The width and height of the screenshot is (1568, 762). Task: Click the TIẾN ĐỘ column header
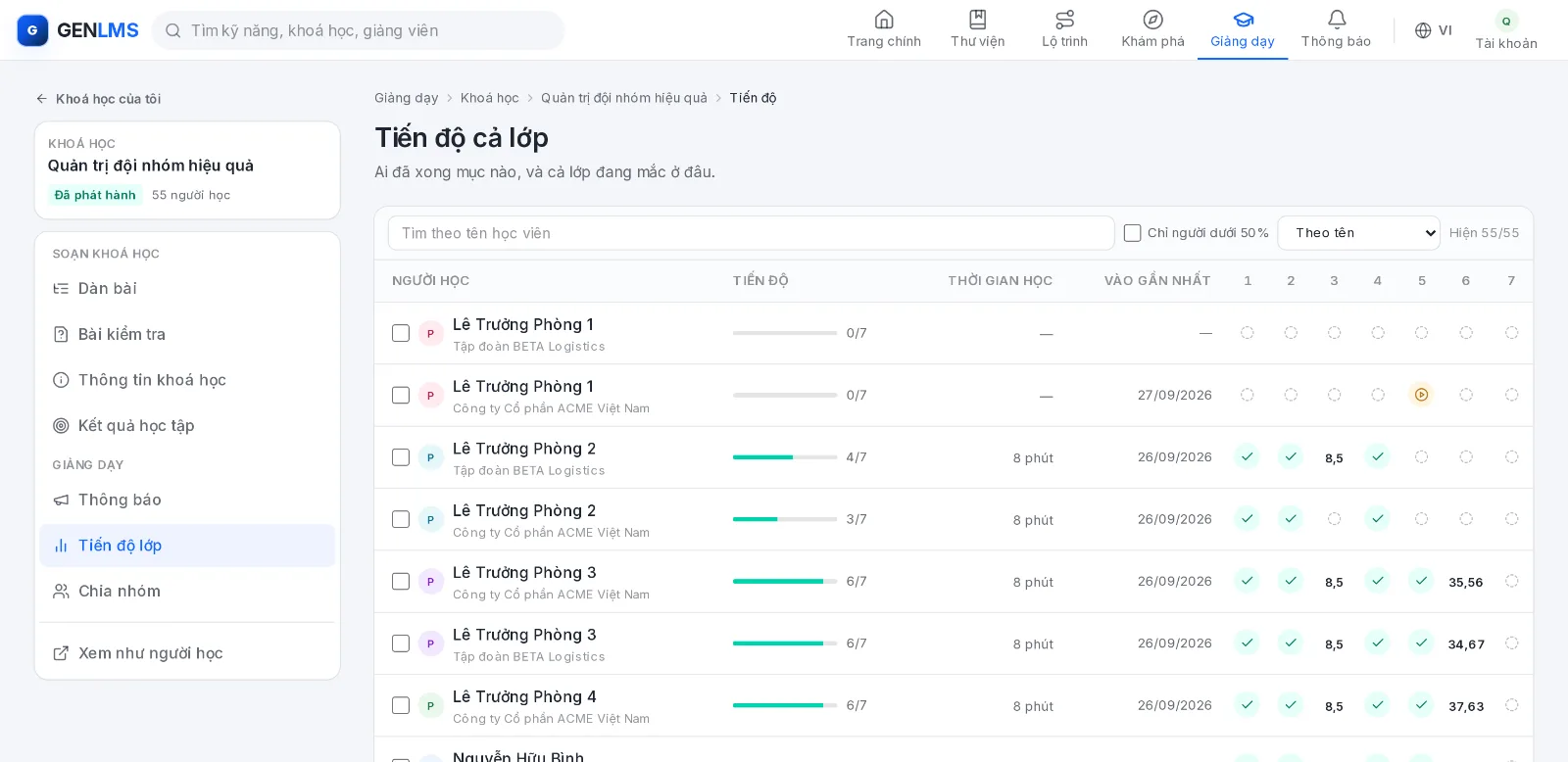click(760, 281)
